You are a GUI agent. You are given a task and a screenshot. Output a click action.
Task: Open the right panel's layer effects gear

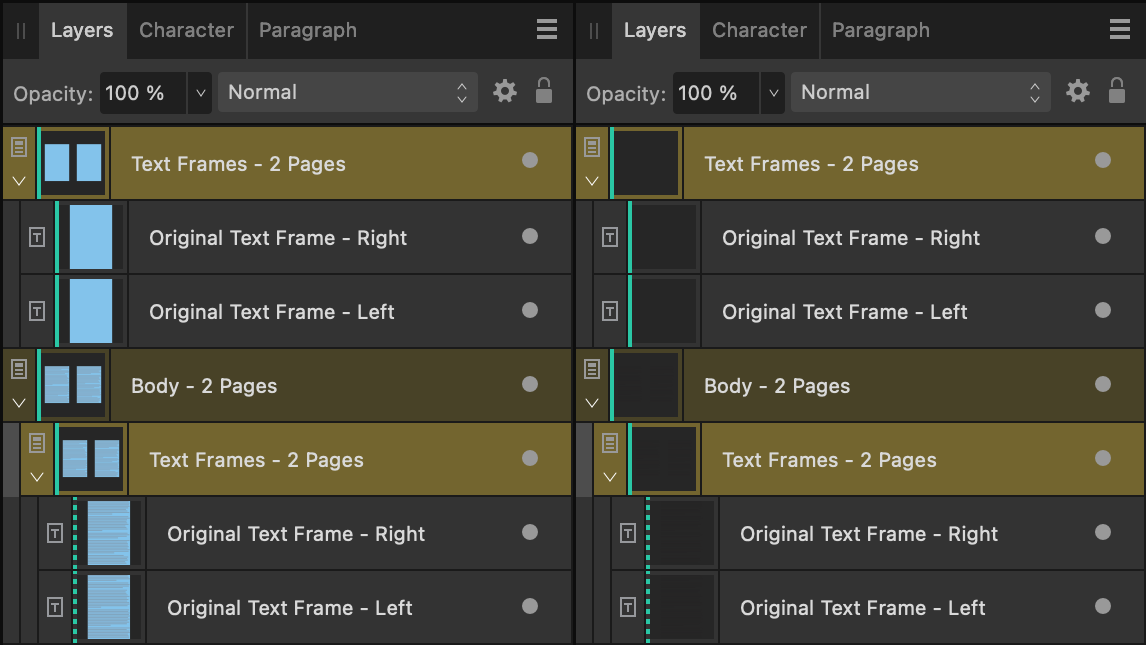tap(1077, 91)
